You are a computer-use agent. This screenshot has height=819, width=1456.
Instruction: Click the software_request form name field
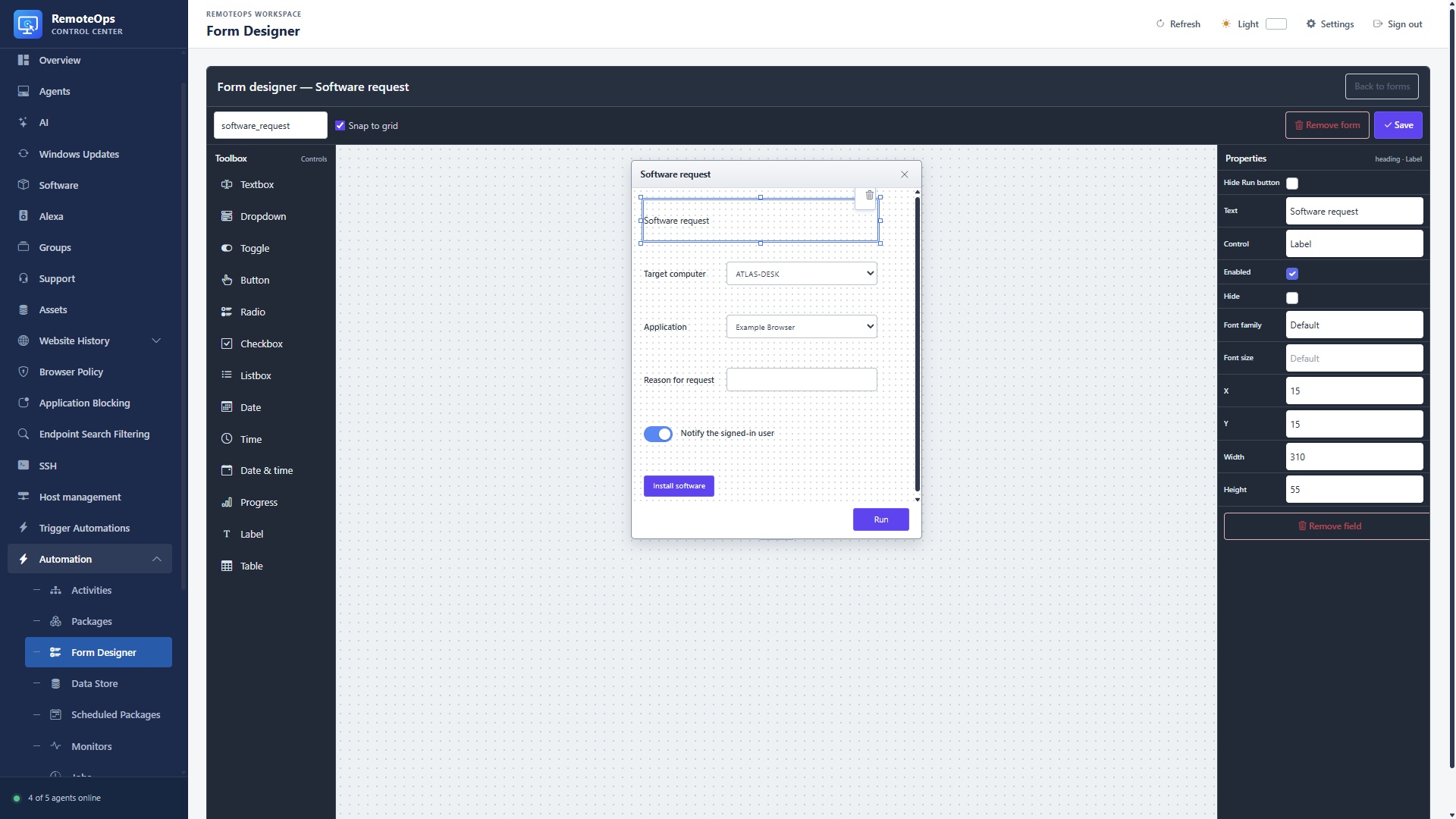pyautogui.click(x=270, y=126)
